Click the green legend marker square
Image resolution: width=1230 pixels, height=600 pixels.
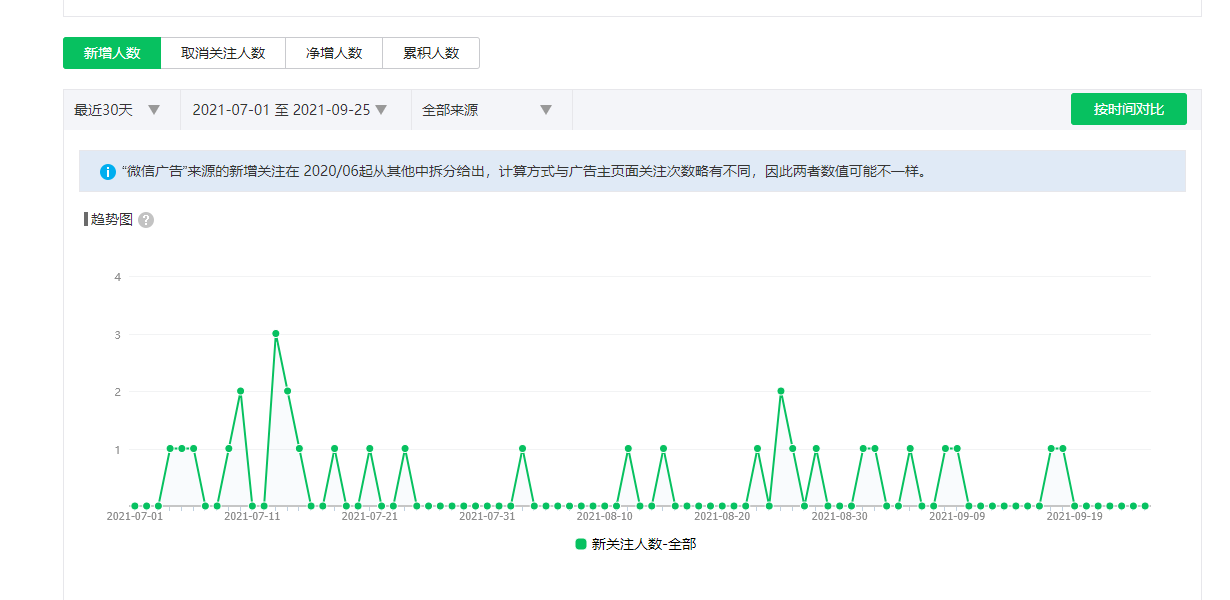pyautogui.click(x=580, y=544)
